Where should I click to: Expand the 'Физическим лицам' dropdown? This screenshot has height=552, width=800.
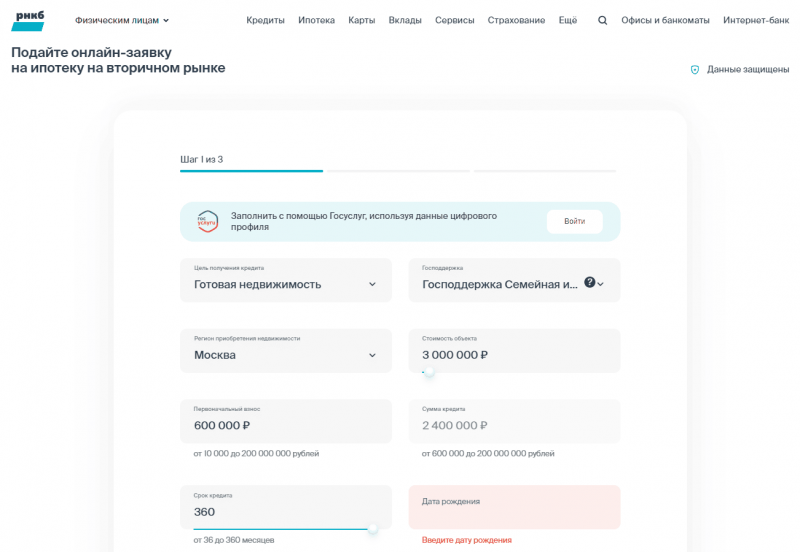[122, 20]
